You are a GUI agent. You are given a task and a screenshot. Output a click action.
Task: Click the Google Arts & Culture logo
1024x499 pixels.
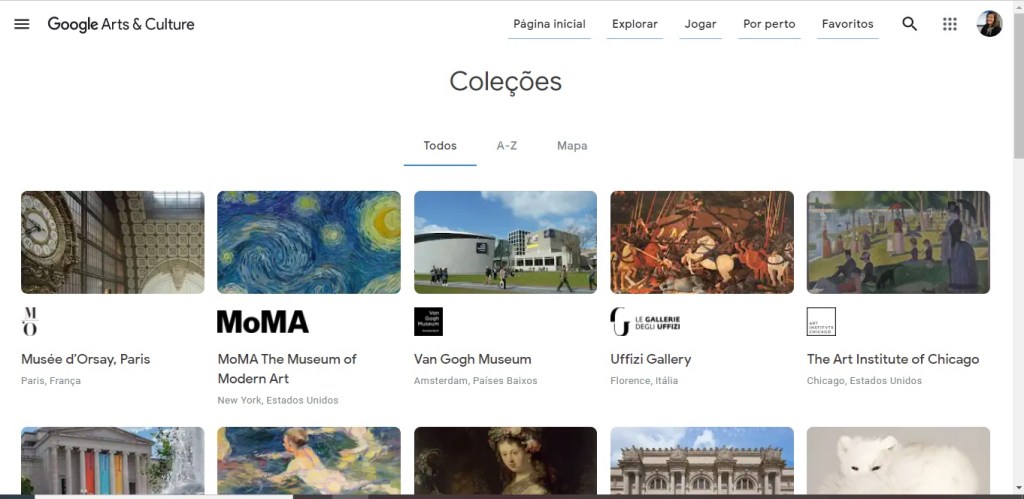[121, 24]
